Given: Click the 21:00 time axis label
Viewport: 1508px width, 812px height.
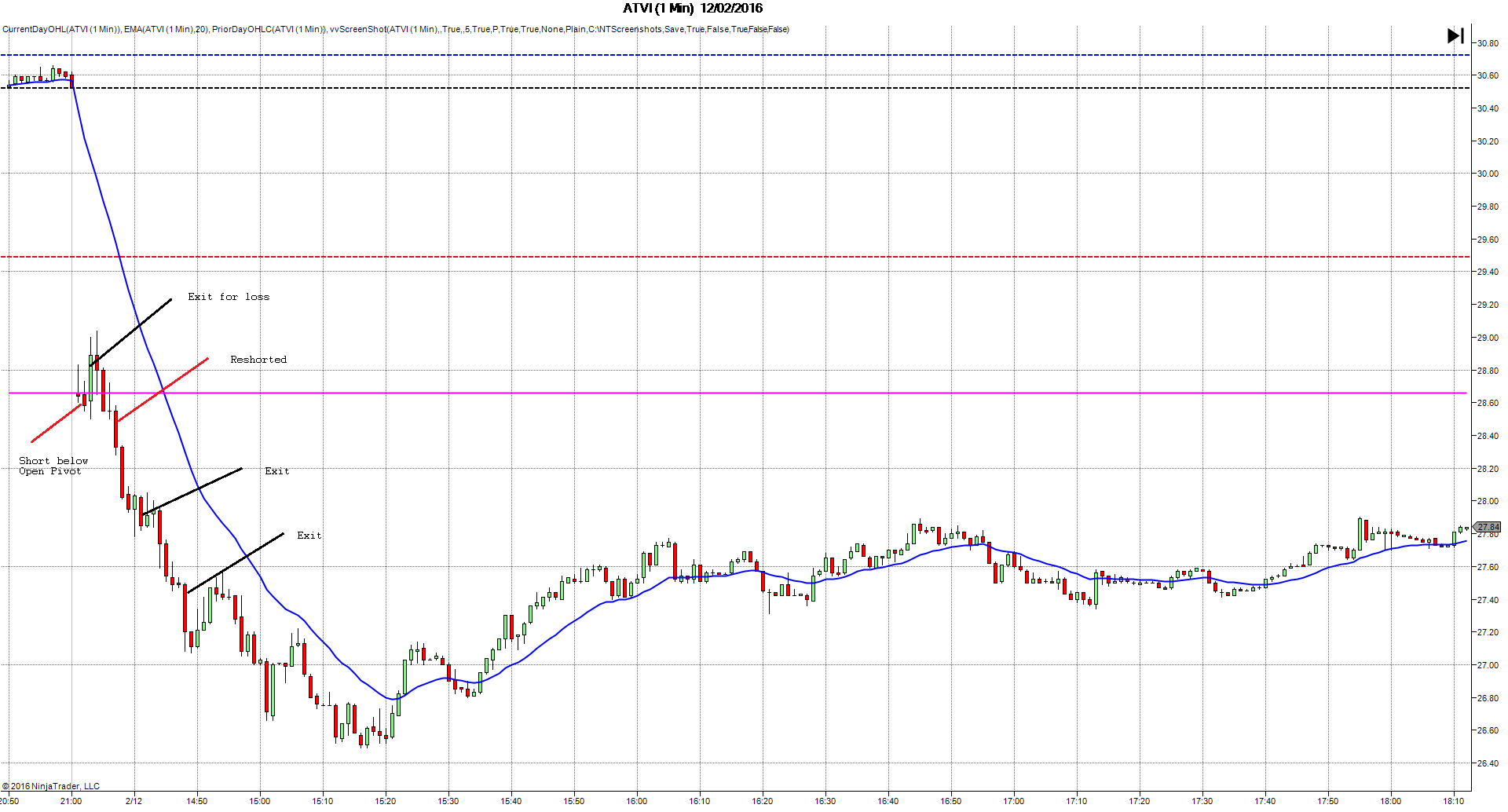Looking at the screenshot, I should [x=71, y=801].
